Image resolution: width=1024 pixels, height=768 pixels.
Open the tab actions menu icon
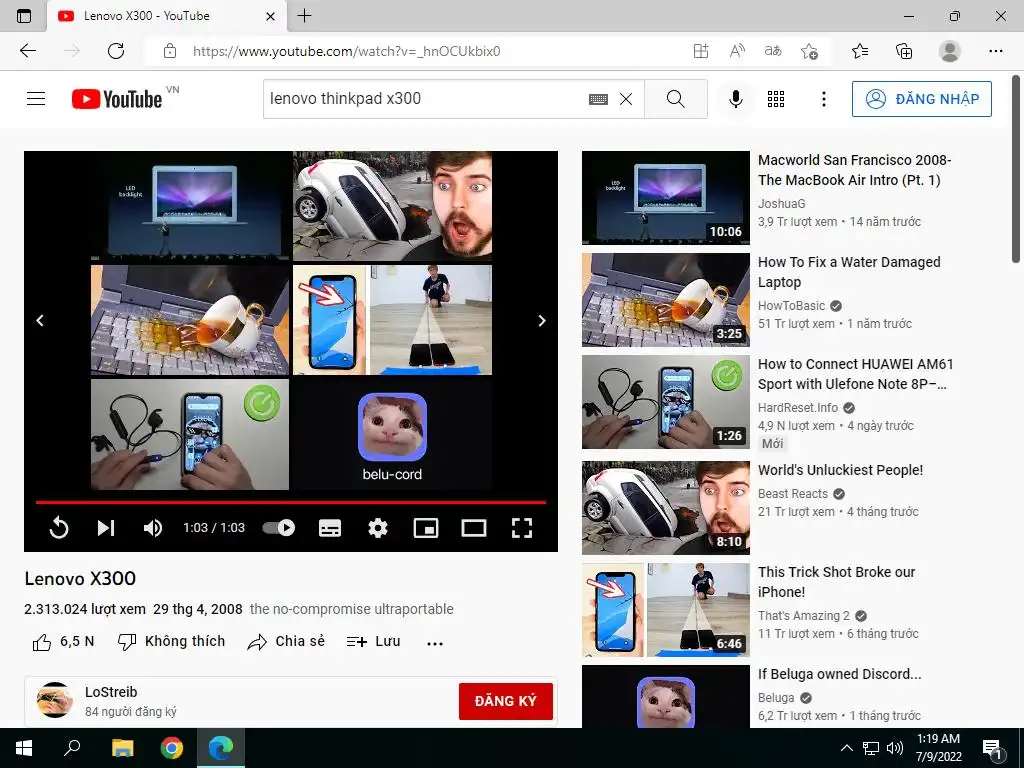tap(24, 16)
